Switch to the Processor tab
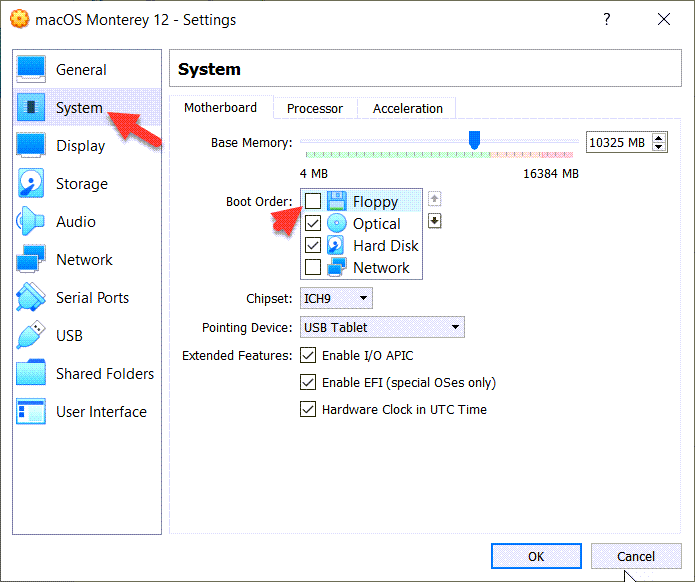The width and height of the screenshot is (695, 582). [x=314, y=108]
